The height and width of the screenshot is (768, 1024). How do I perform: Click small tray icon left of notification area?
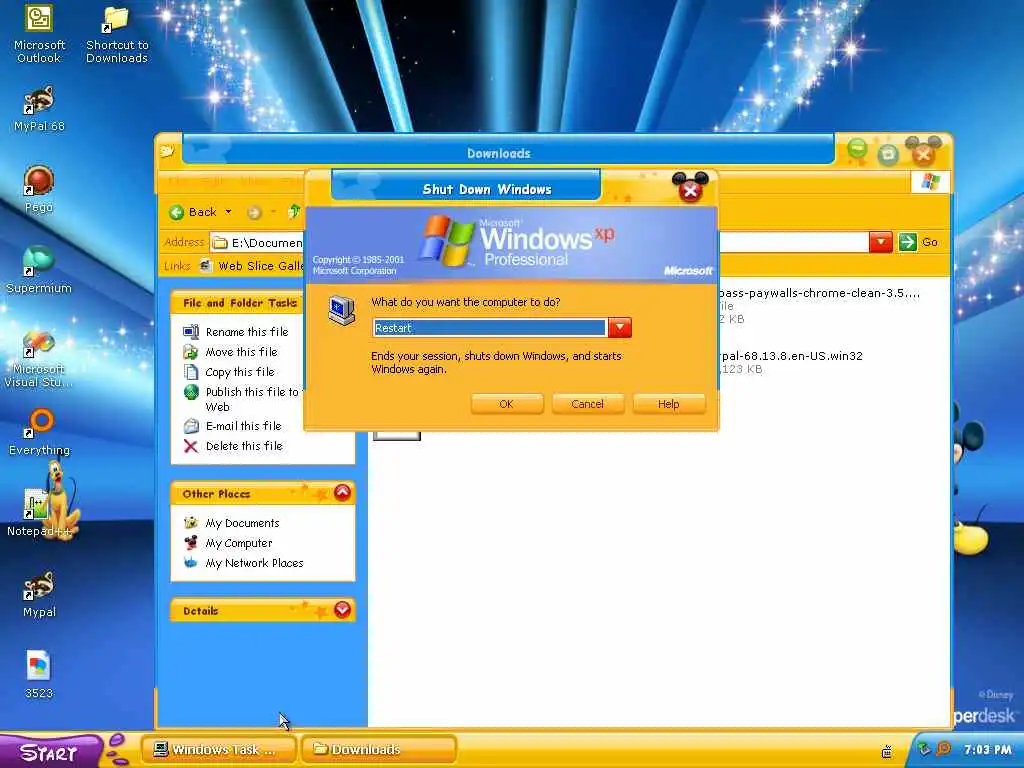(x=886, y=751)
